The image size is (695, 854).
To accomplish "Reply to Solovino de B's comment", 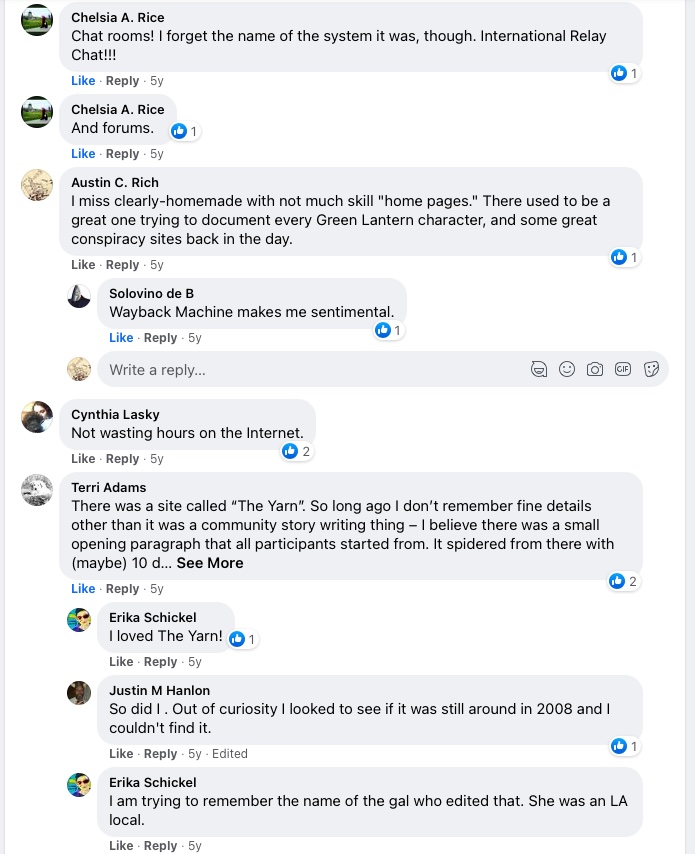I will pyautogui.click(x=160, y=338).
